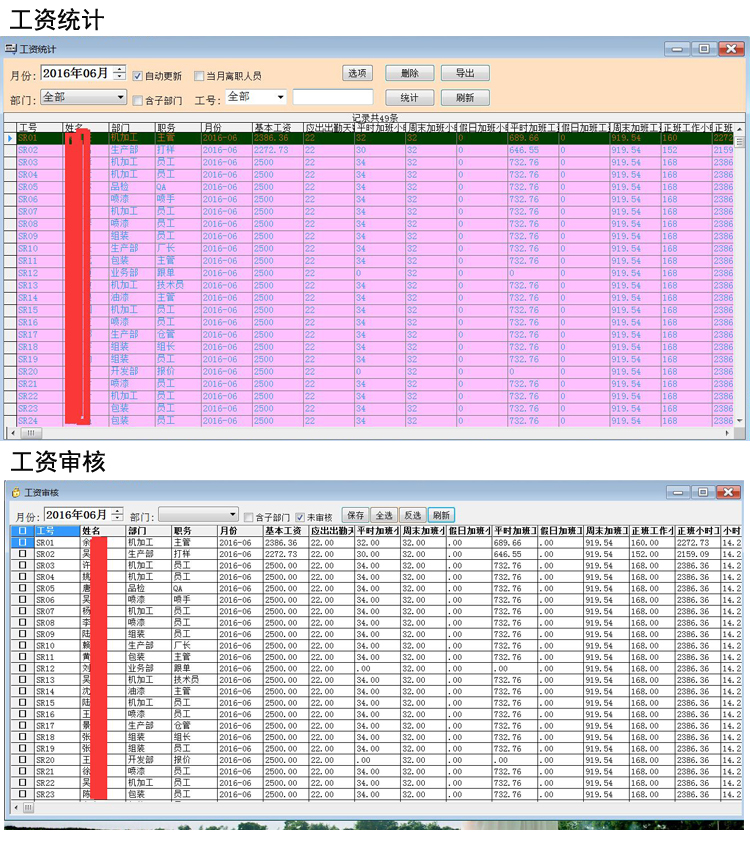This screenshot has width=750, height=850.
Task: Minimize the 工资审核 window
Action: point(678,492)
